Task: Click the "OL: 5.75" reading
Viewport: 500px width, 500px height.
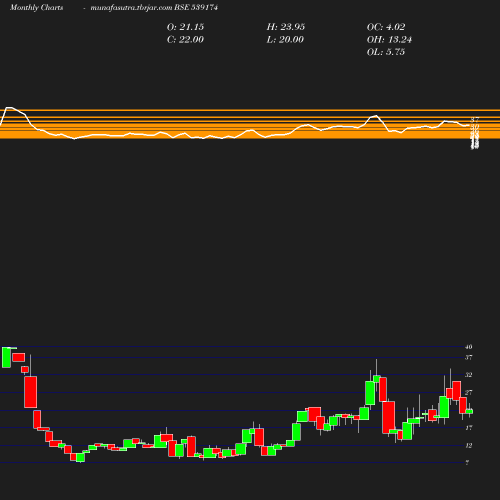Action: coord(386,52)
